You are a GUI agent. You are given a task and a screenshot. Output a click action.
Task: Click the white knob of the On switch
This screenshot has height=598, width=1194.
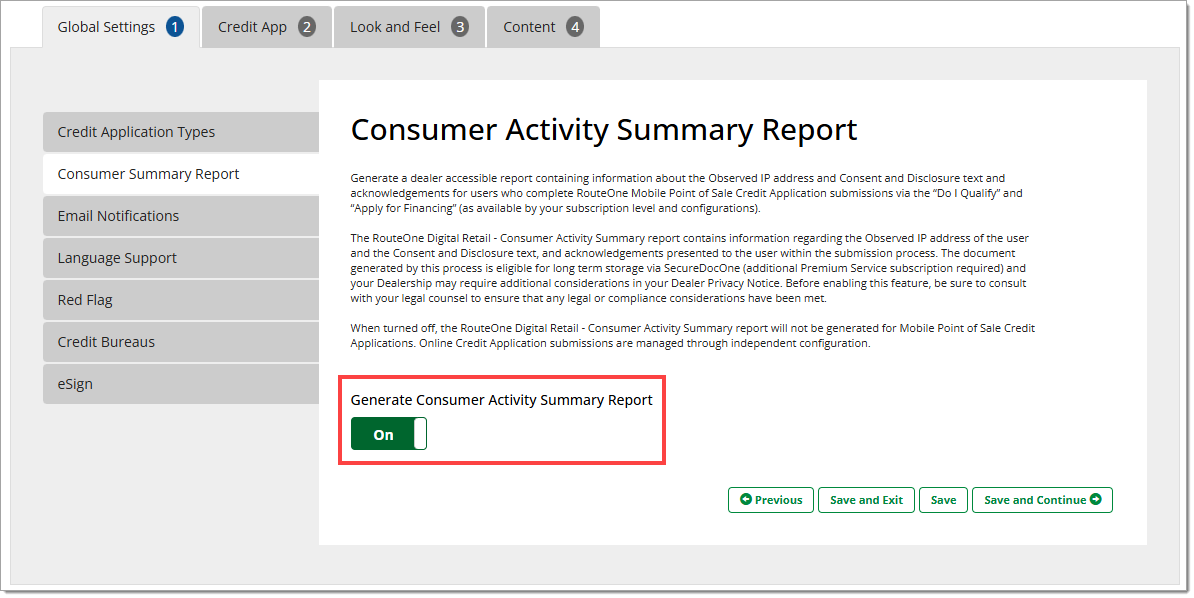[x=420, y=434]
